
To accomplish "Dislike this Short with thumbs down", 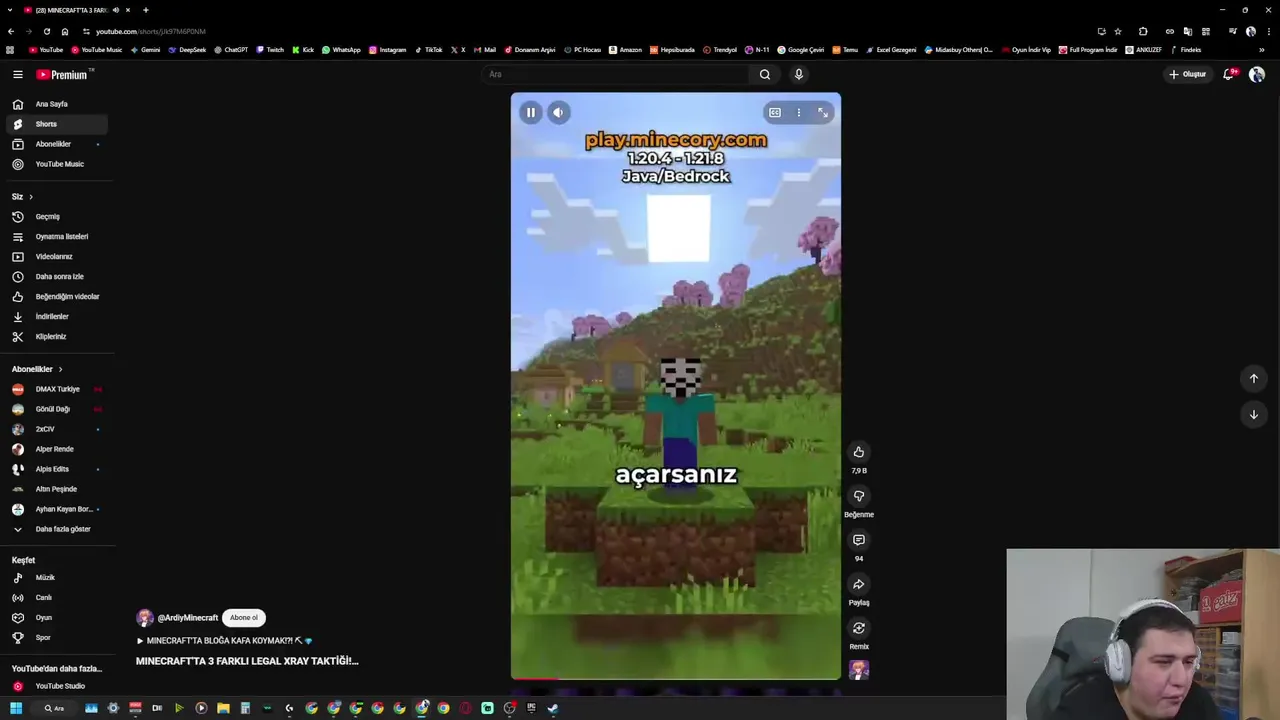I will pos(859,496).
